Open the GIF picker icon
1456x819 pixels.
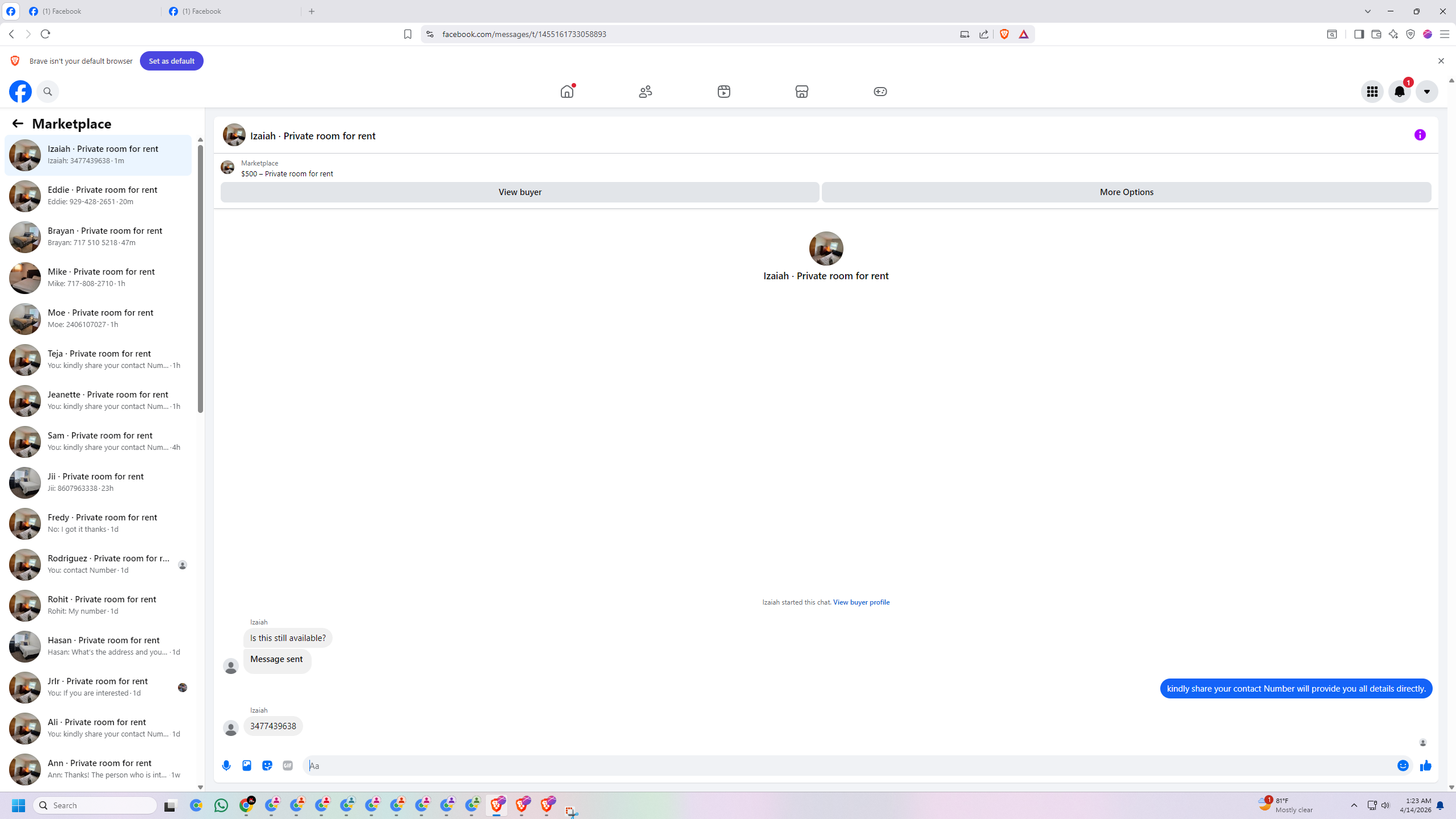click(288, 766)
